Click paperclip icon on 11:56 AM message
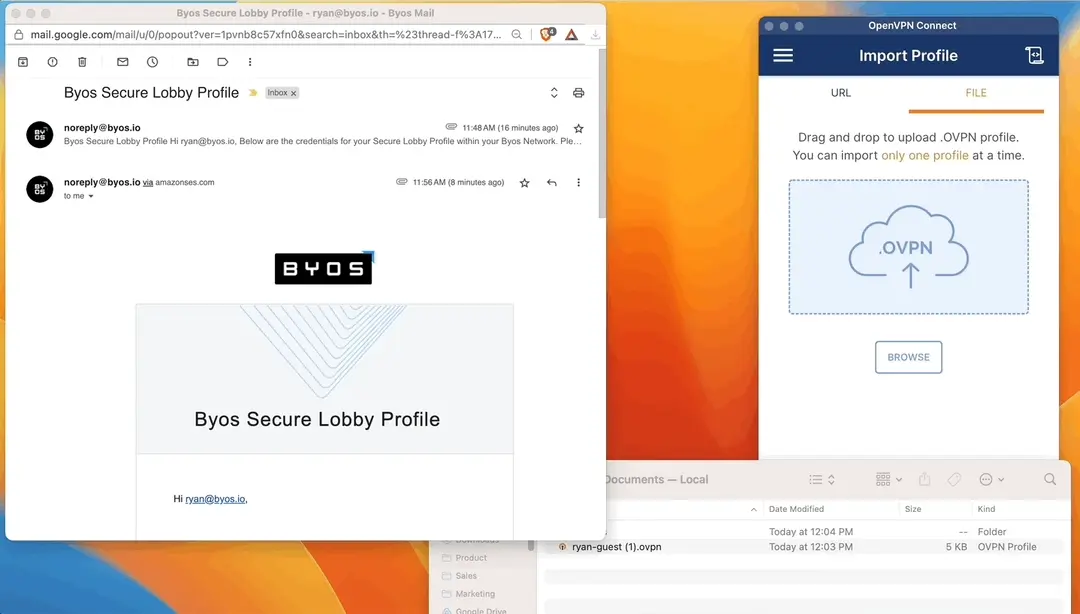This screenshot has width=1080, height=614. [402, 182]
